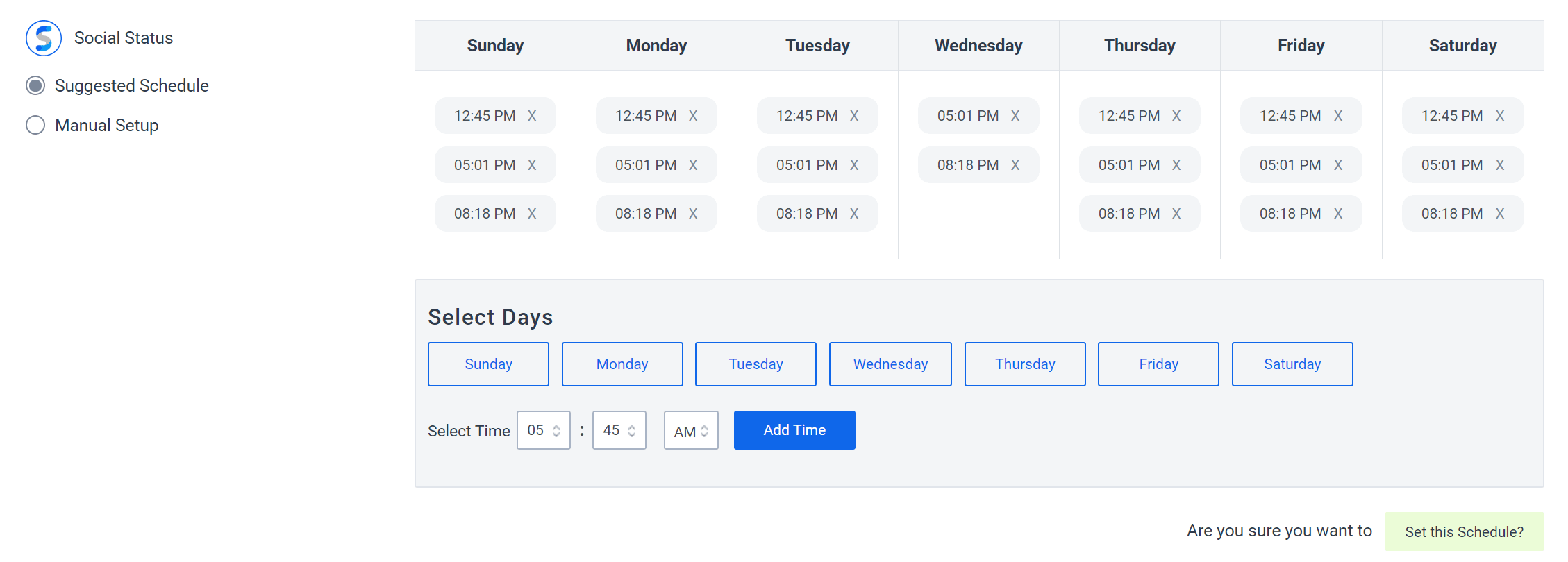The height and width of the screenshot is (562, 1568).
Task: Click the Select Days heading
Action: coord(490,317)
